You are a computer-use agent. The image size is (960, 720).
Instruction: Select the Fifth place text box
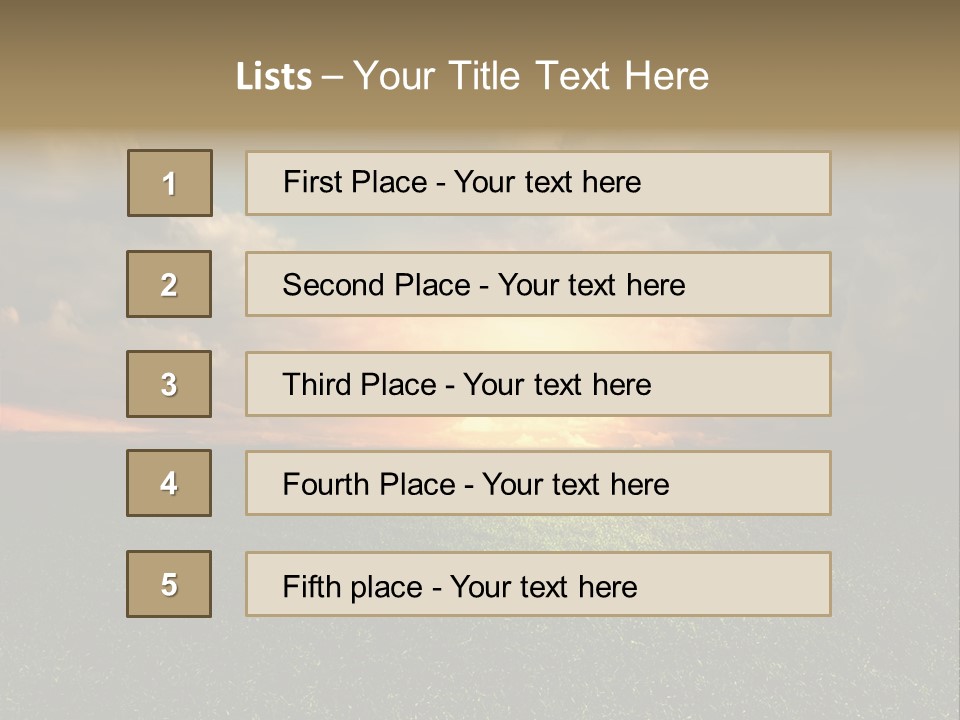pos(538,584)
